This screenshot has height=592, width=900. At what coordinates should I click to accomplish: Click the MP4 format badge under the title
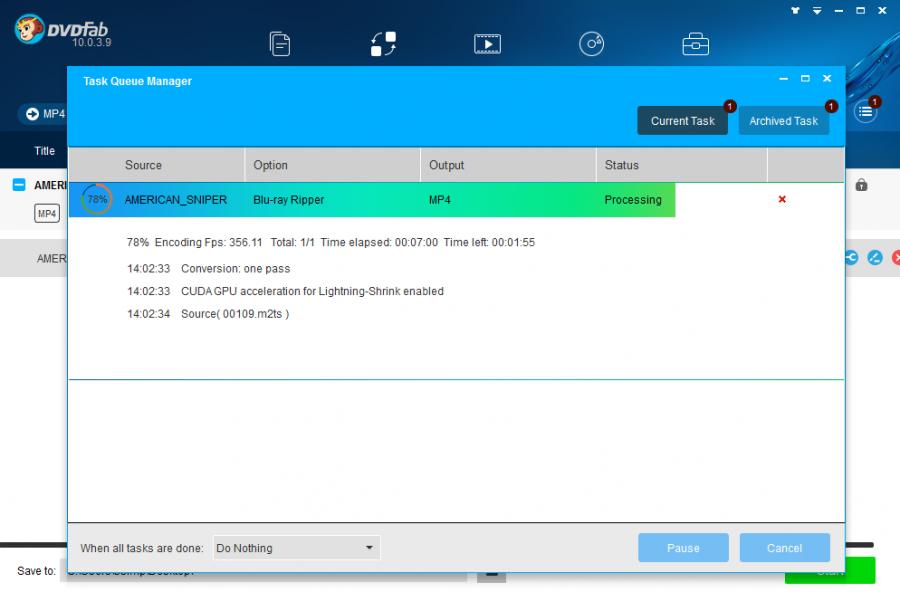[x=47, y=214]
